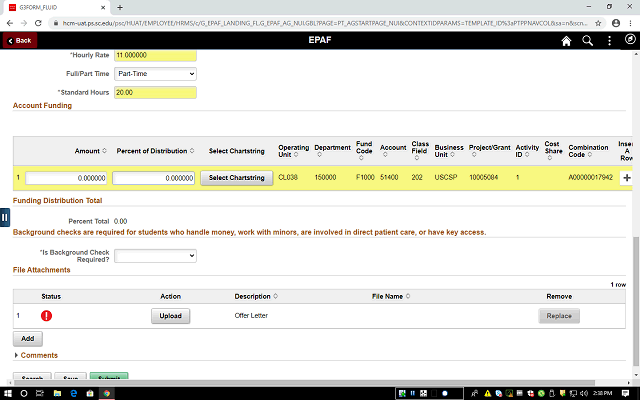
Task: Open the three-dot actions menu in header
Action: coord(609,41)
